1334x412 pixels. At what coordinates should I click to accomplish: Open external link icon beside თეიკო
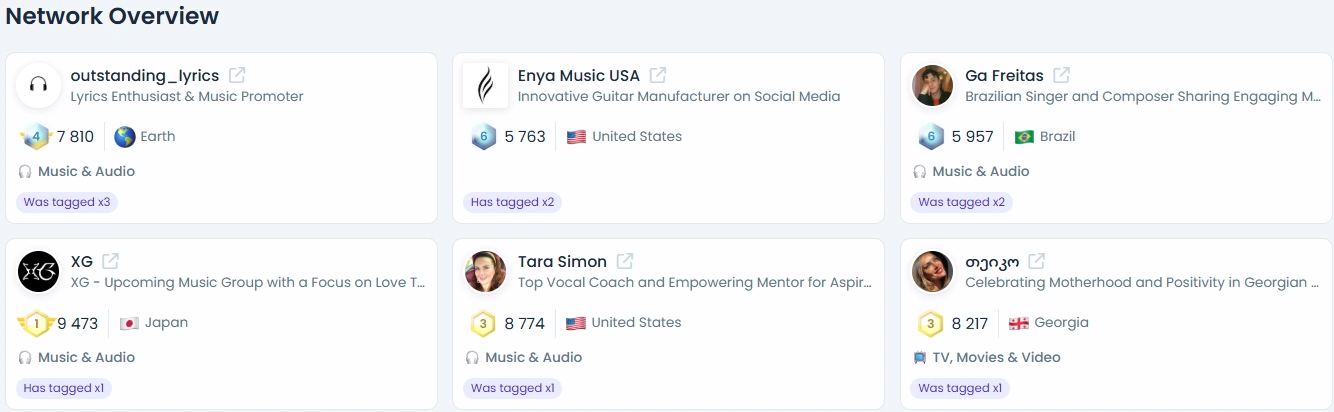coord(1037,261)
